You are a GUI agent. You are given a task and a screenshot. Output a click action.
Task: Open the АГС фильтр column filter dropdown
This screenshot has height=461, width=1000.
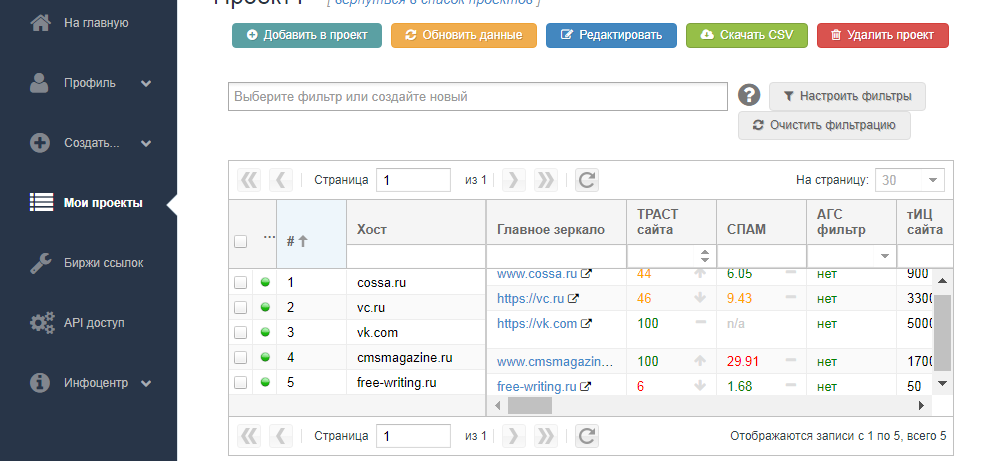885,256
